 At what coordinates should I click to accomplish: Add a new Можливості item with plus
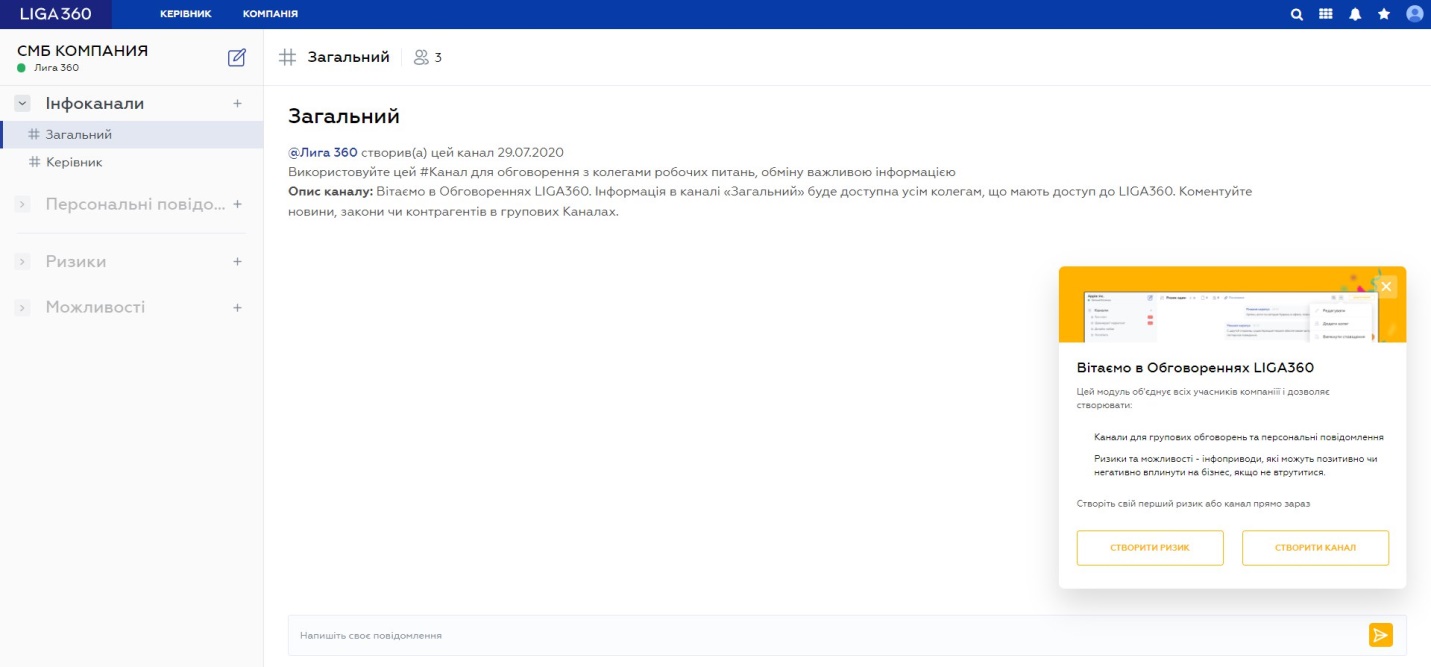point(237,307)
